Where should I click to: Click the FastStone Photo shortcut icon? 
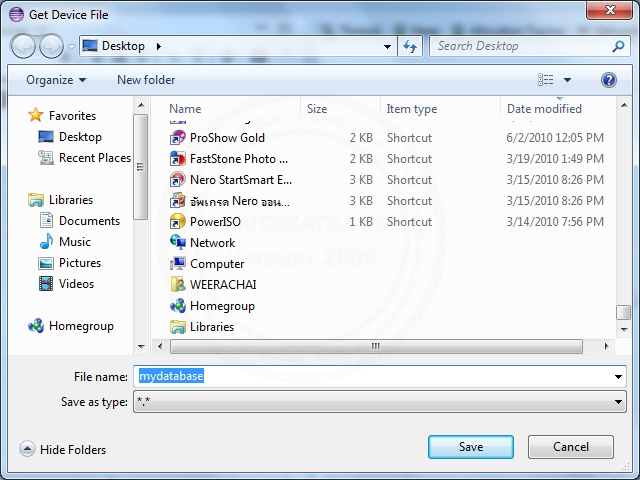tap(178, 159)
